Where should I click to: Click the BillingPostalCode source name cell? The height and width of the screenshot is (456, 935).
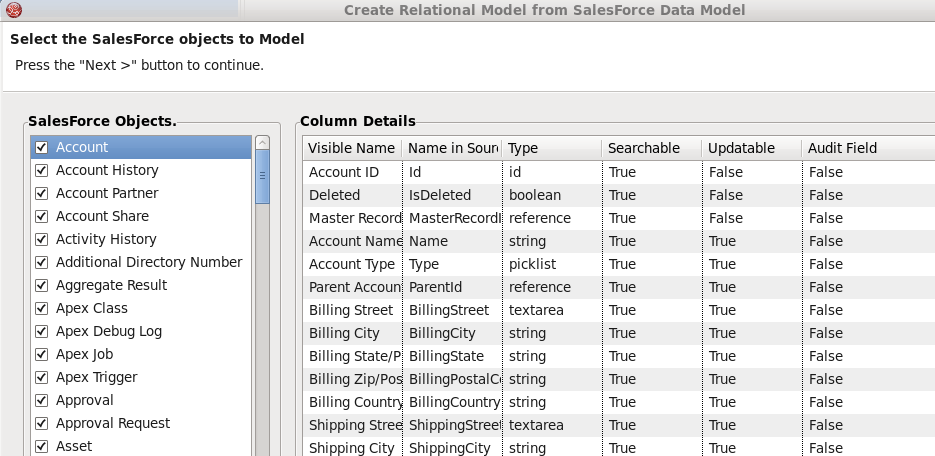[x=453, y=379]
